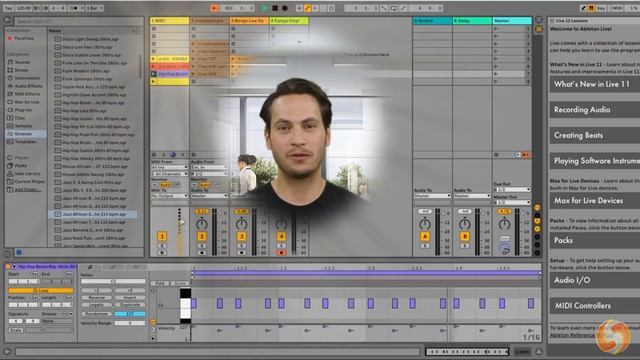
Task: Select the Grooves browser category
Action: coord(25,133)
